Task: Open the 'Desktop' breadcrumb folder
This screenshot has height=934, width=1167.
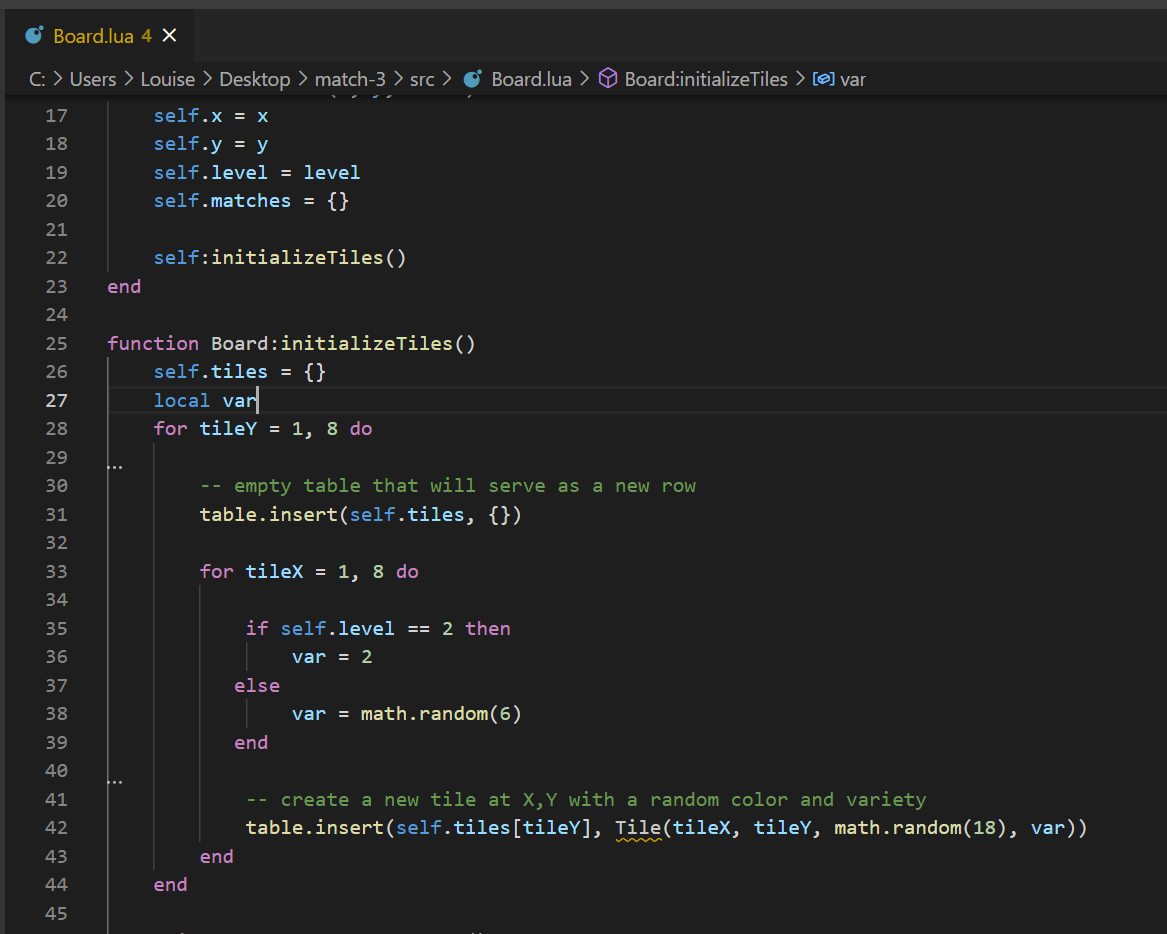Action: (255, 79)
